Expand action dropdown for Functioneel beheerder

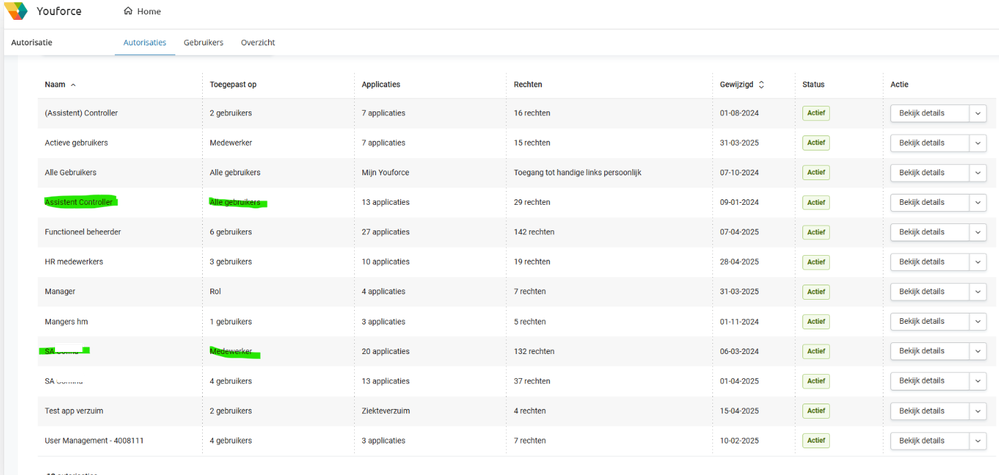[x=978, y=232]
